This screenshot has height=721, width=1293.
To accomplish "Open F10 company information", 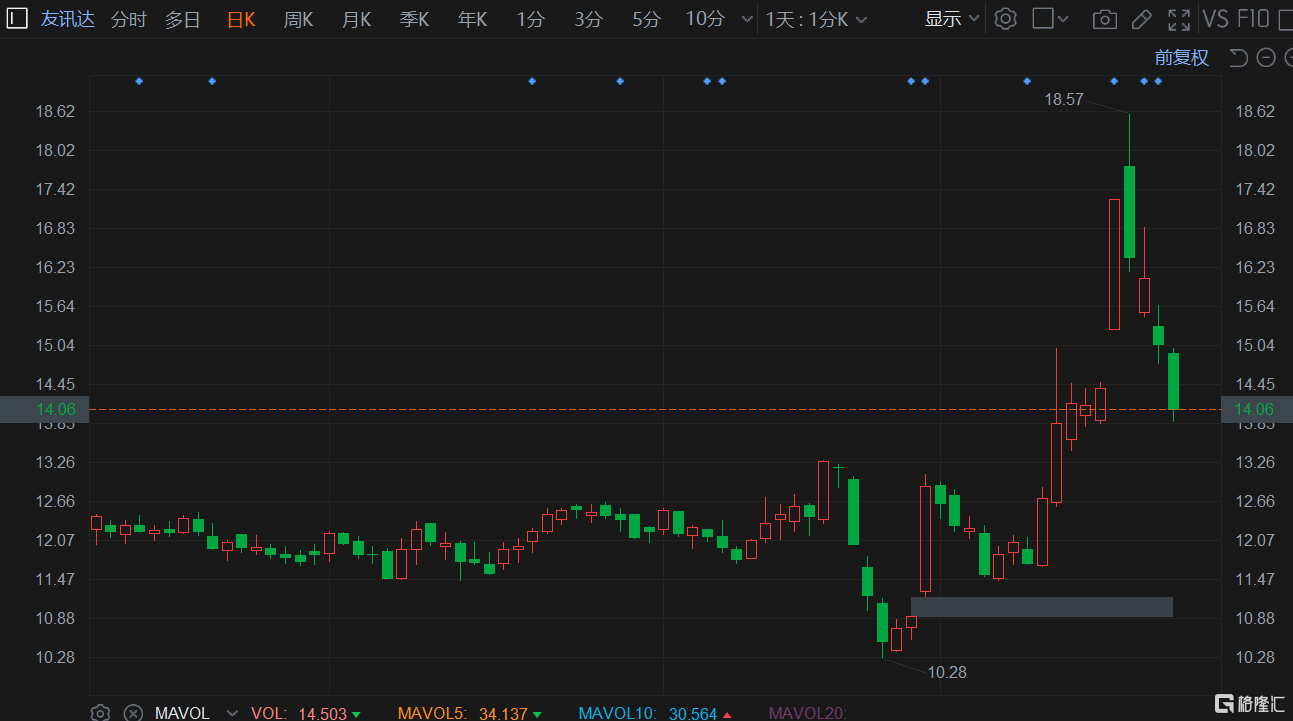I will pos(1253,19).
